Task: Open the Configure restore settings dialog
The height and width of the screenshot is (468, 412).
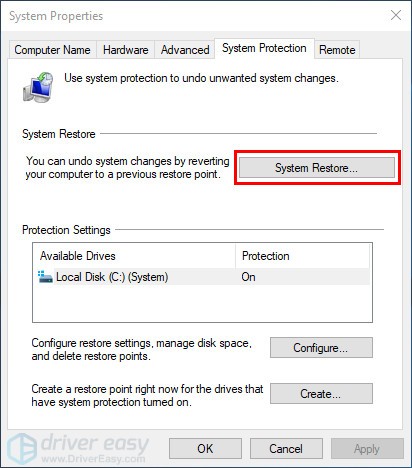Action: 321,348
